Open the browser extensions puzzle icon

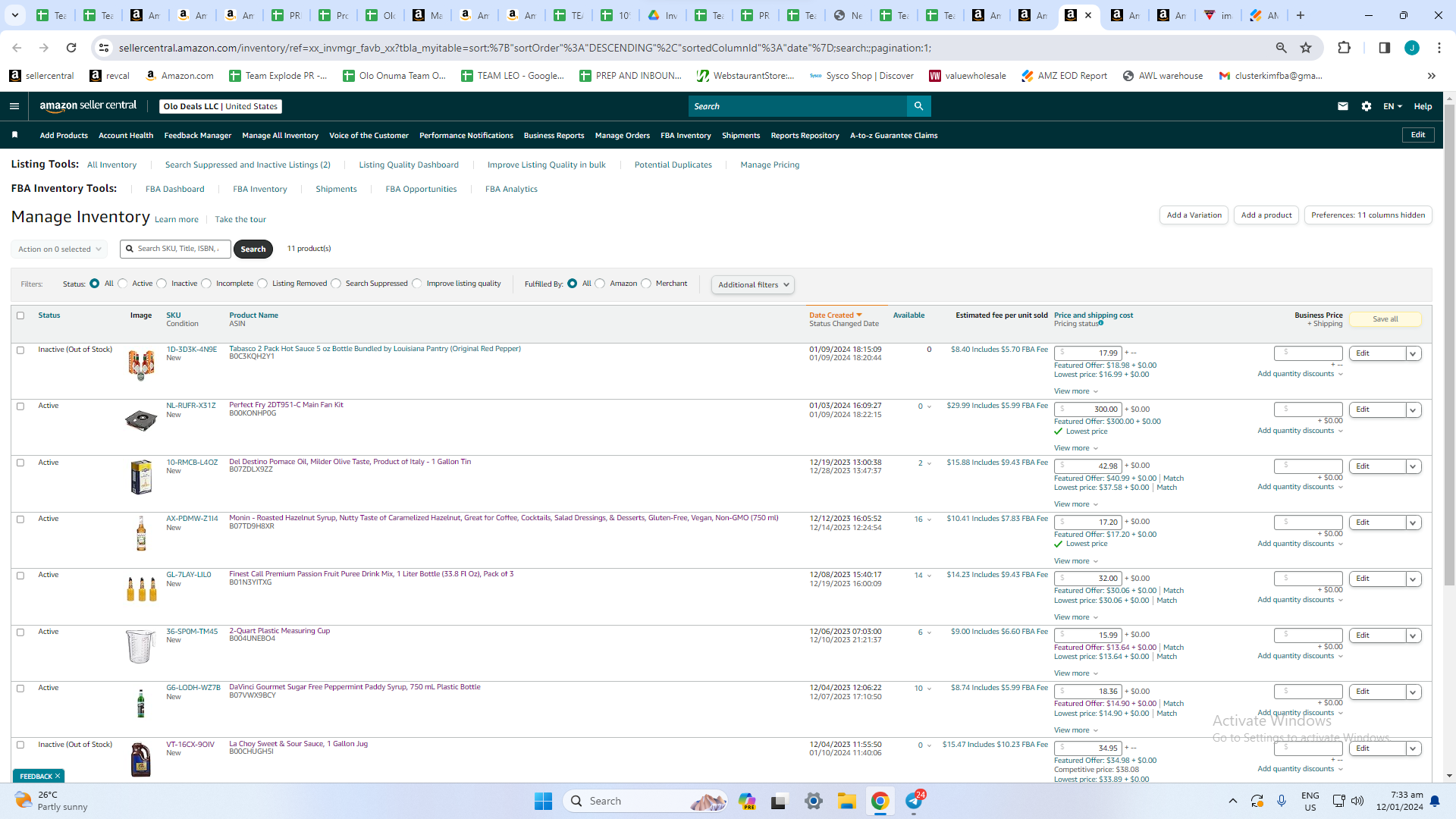point(1344,48)
